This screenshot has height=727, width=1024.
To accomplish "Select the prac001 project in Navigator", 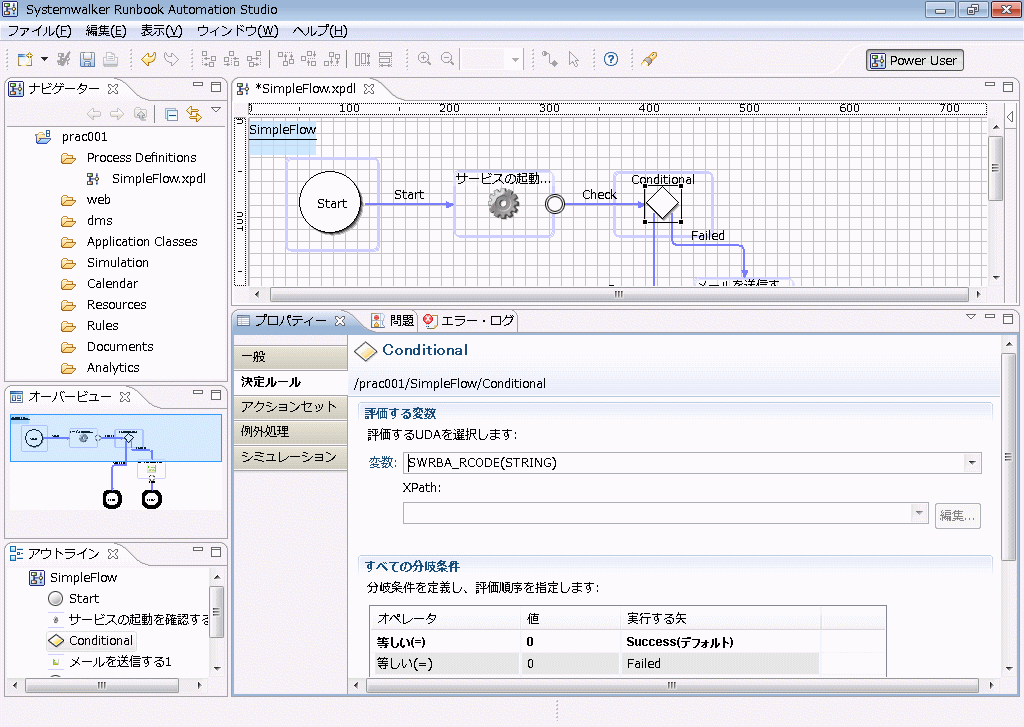I will [x=84, y=137].
